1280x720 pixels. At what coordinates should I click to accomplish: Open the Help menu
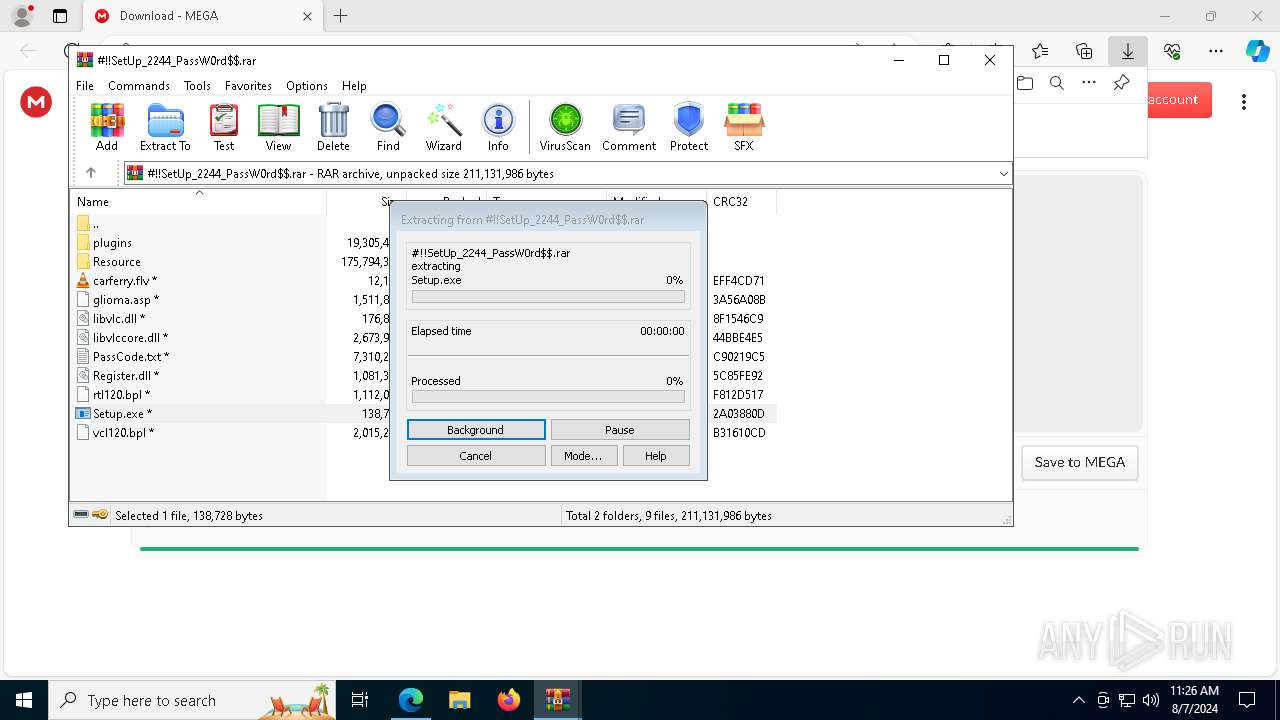coord(354,86)
